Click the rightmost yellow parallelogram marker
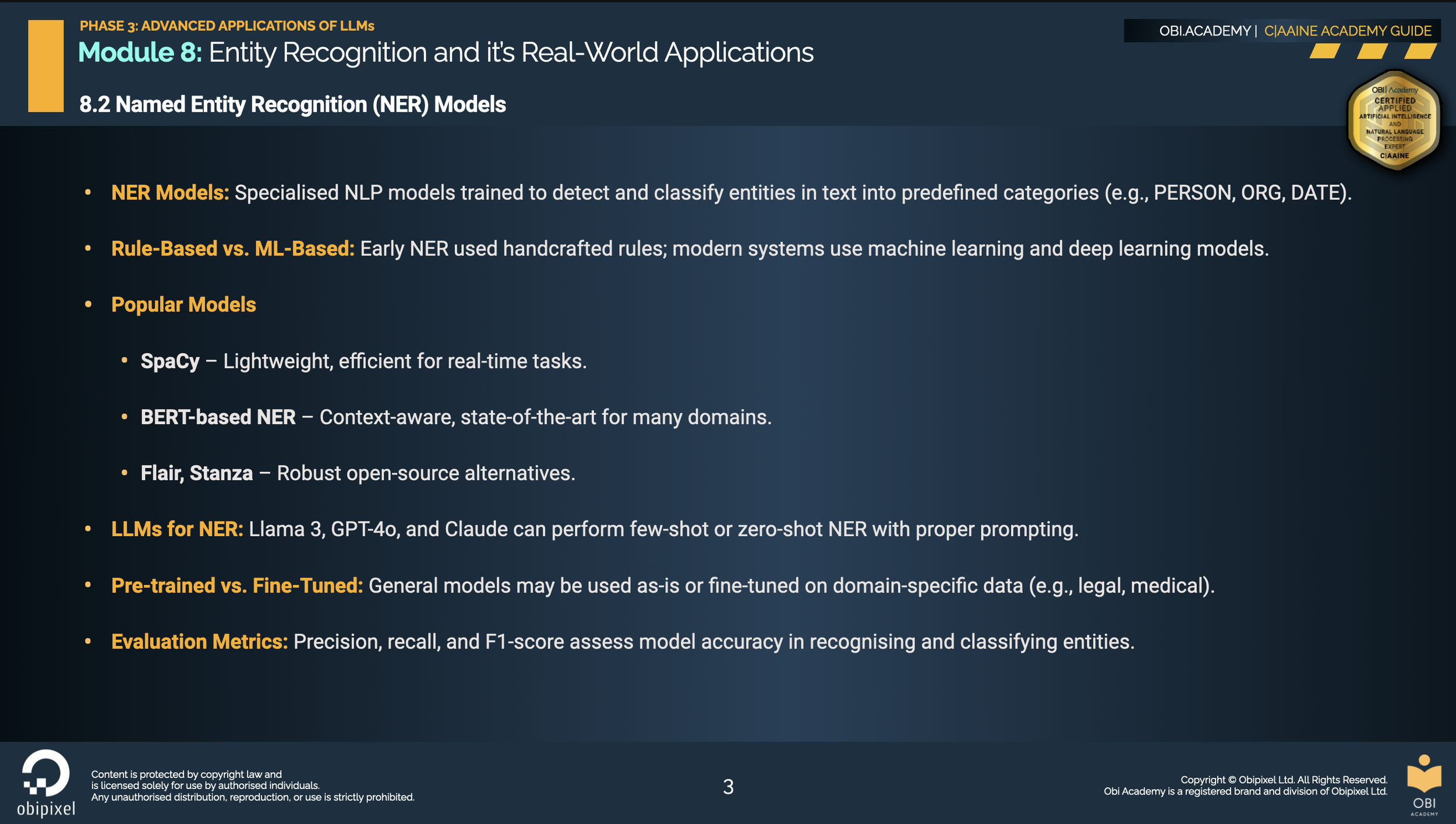The width and height of the screenshot is (1456, 824). [1420, 52]
